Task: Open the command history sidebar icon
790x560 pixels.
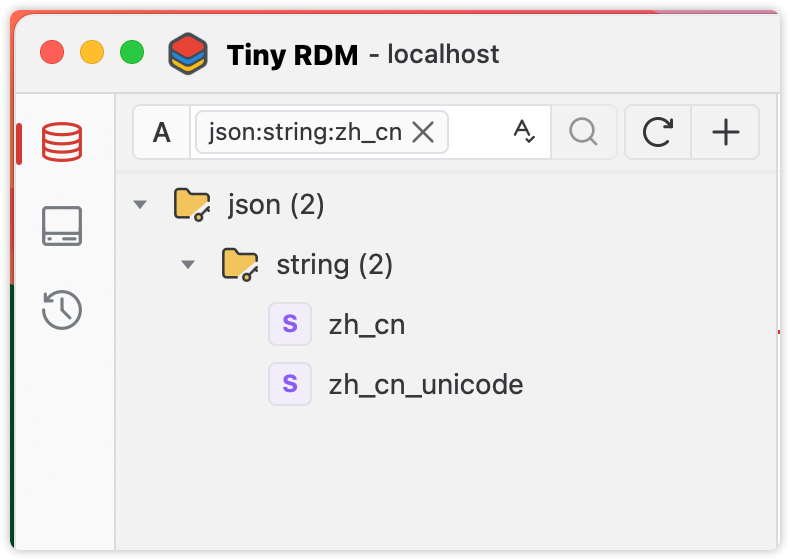Action: pyautogui.click(x=62, y=309)
